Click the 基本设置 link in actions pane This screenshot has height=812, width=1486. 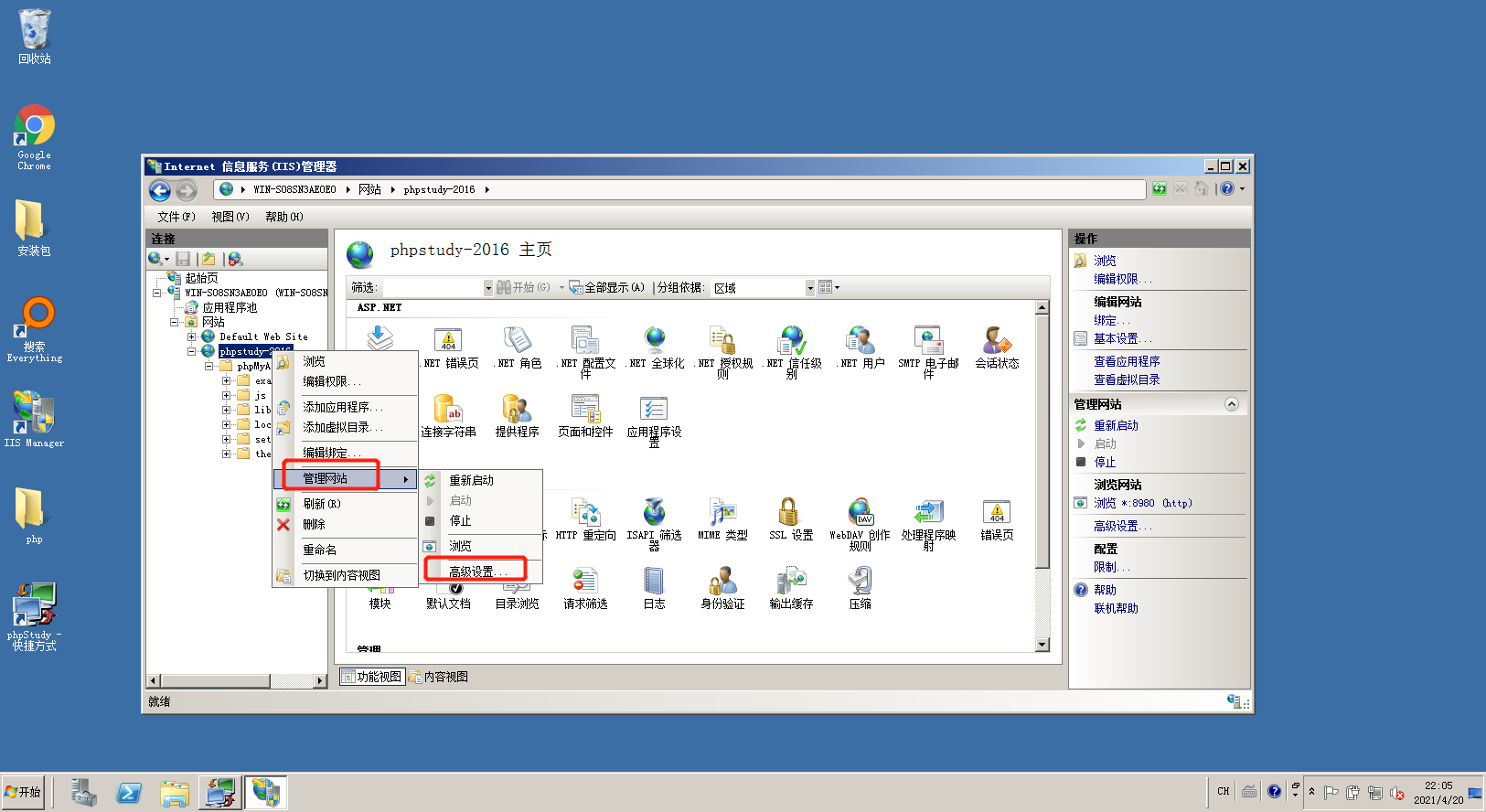pyautogui.click(x=1122, y=338)
